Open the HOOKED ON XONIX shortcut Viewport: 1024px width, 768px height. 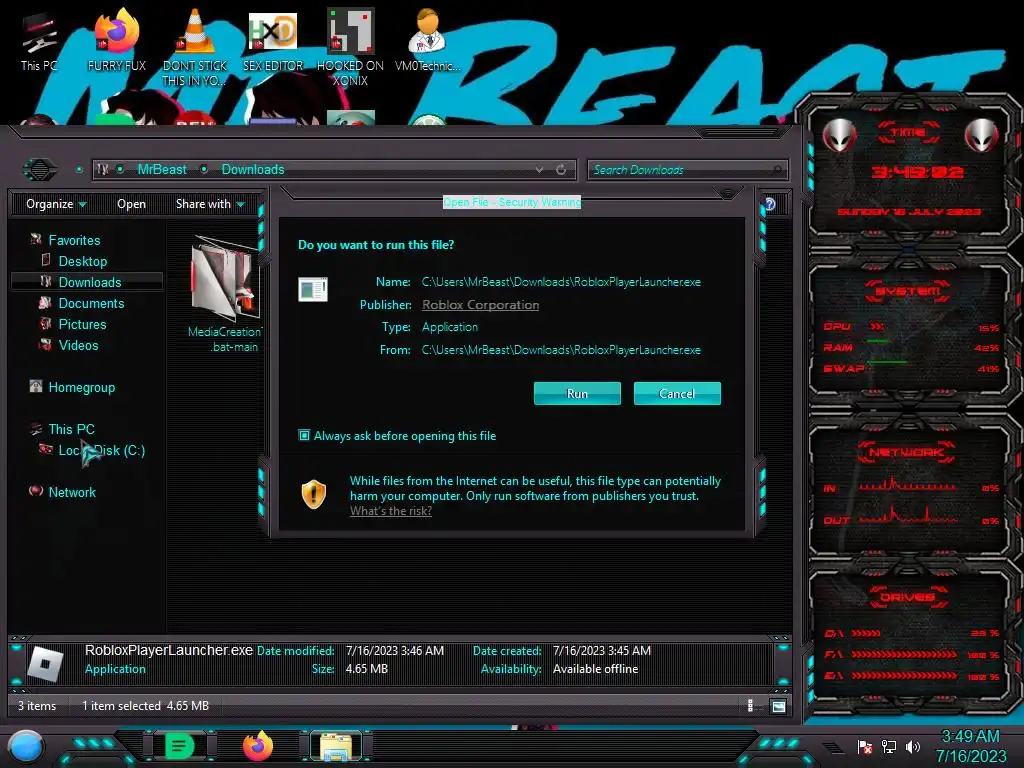pyautogui.click(x=351, y=47)
